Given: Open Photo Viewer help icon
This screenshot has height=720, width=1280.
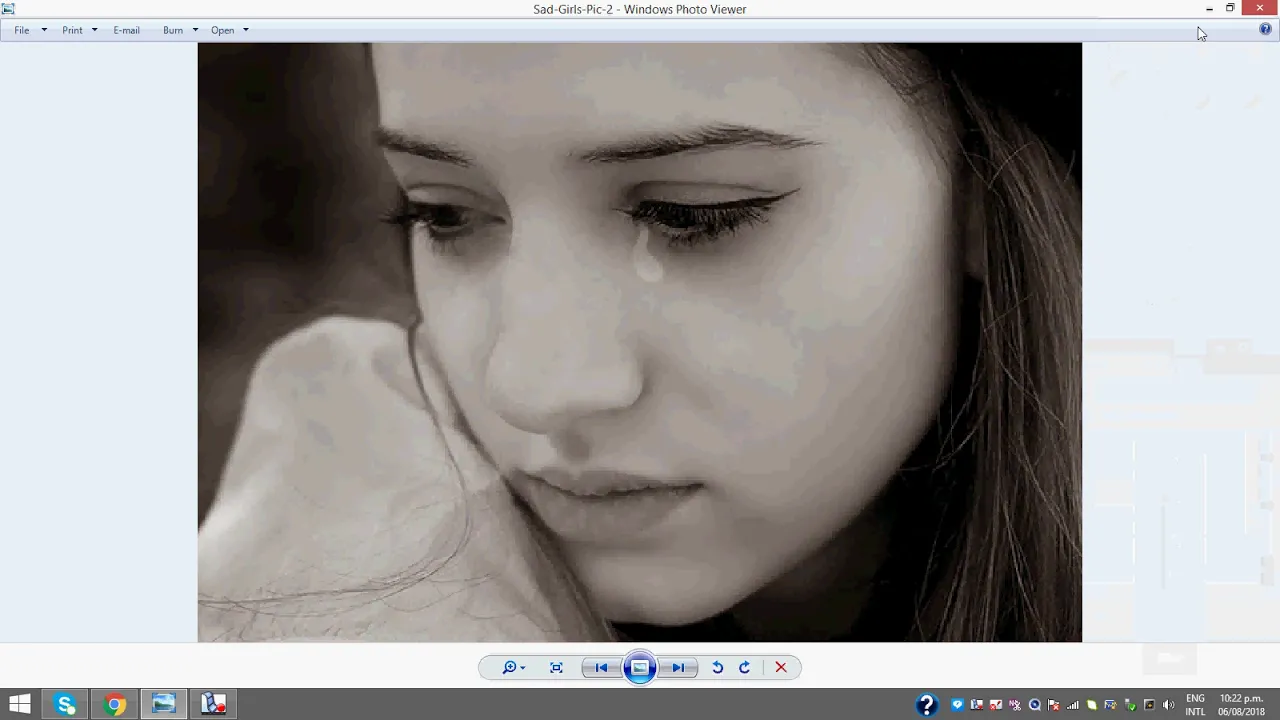Looking at the screenshot, I should click(x=1265, y=30).
